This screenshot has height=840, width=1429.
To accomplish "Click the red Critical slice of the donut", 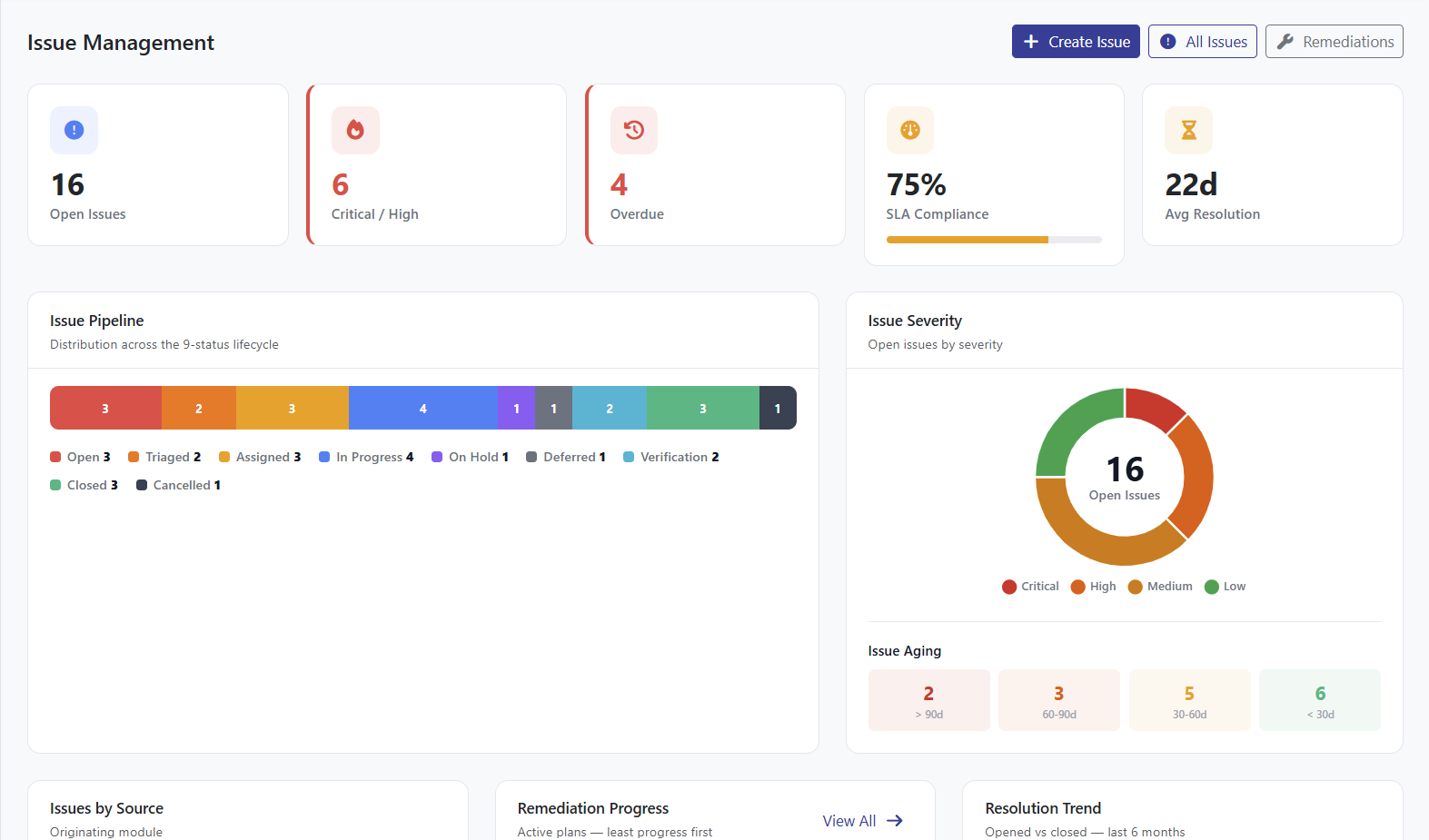I will click(x=1152, y=408).
